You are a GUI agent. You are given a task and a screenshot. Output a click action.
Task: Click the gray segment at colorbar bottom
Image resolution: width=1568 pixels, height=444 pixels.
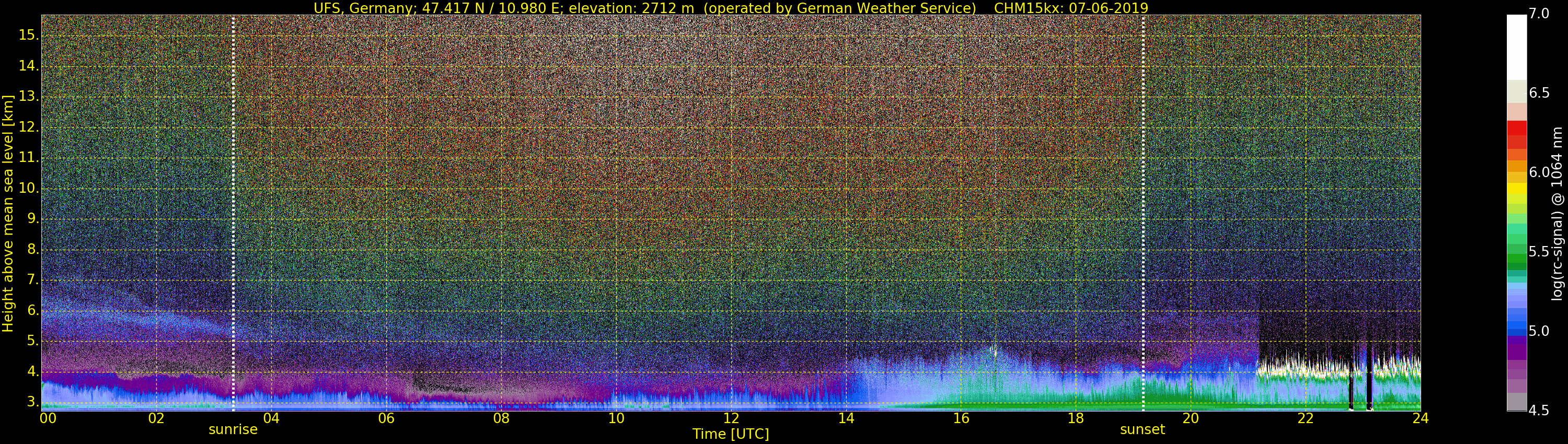coord(1516,402)
